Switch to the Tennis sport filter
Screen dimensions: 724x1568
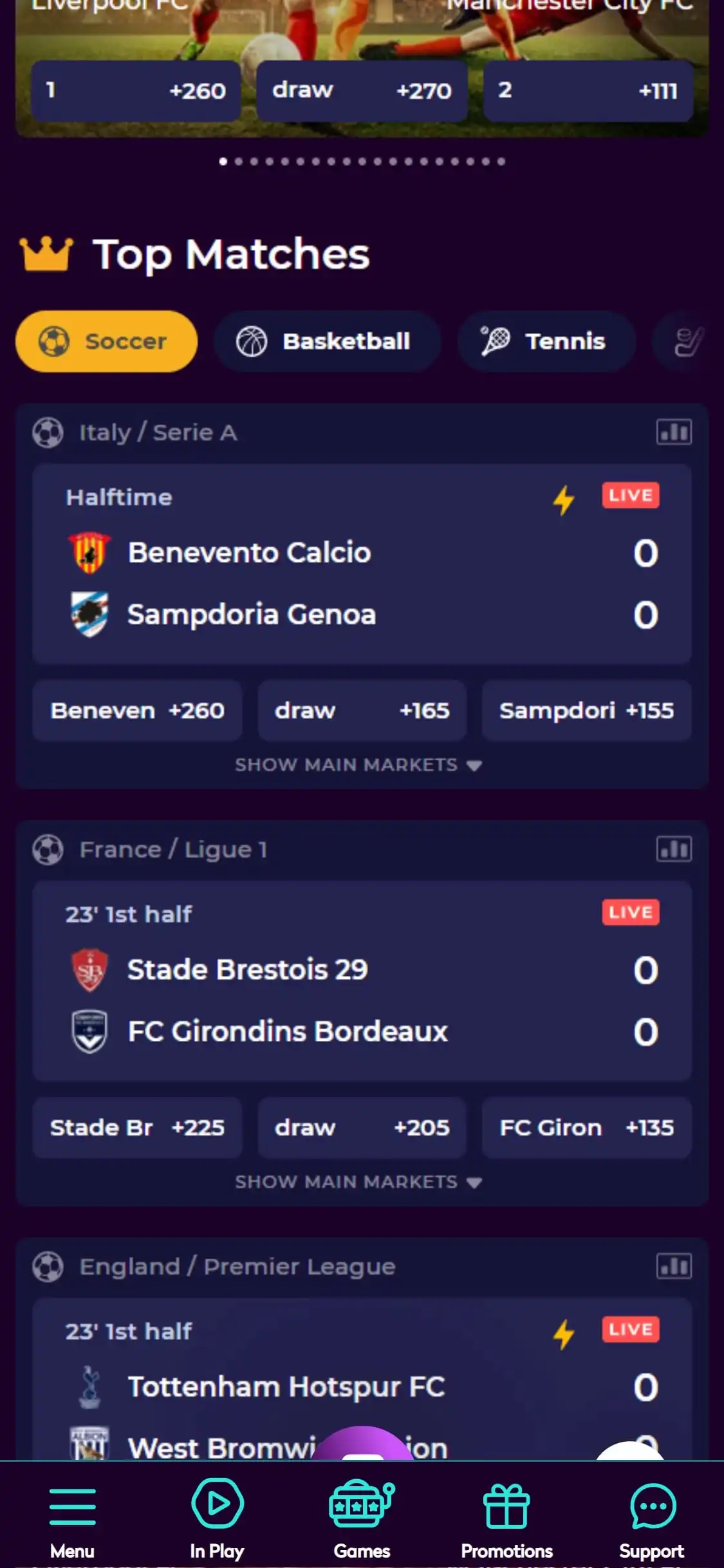pos(546,341)
